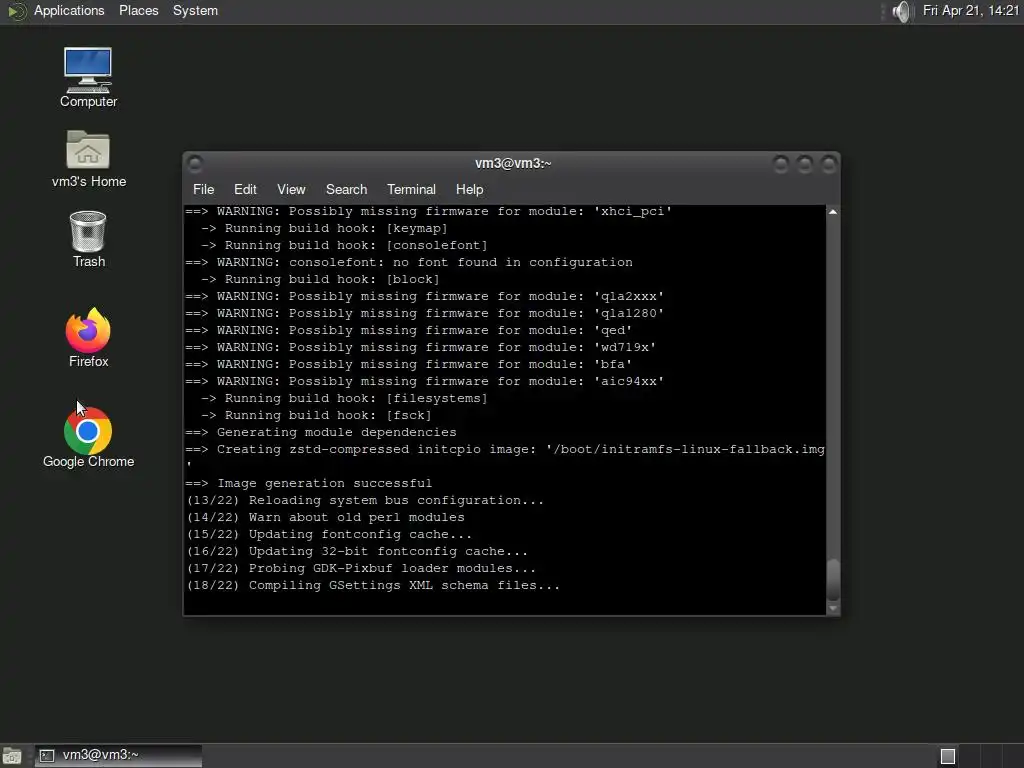
Task: Click the warning line for module 'wd719x'
Action: click(421, 347)
